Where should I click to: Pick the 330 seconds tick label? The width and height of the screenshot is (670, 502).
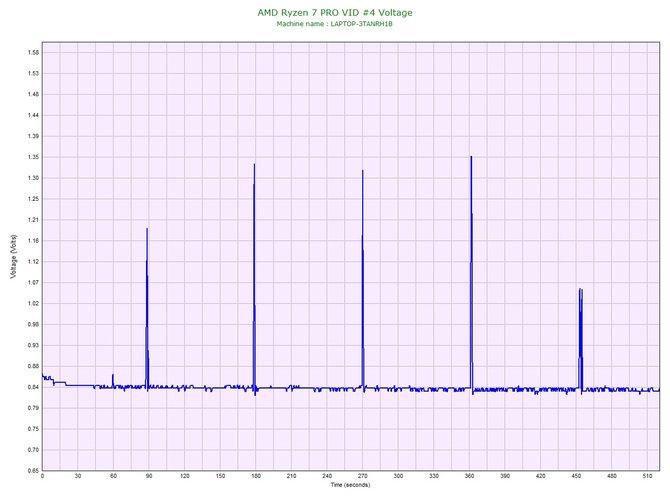(434, 476)
